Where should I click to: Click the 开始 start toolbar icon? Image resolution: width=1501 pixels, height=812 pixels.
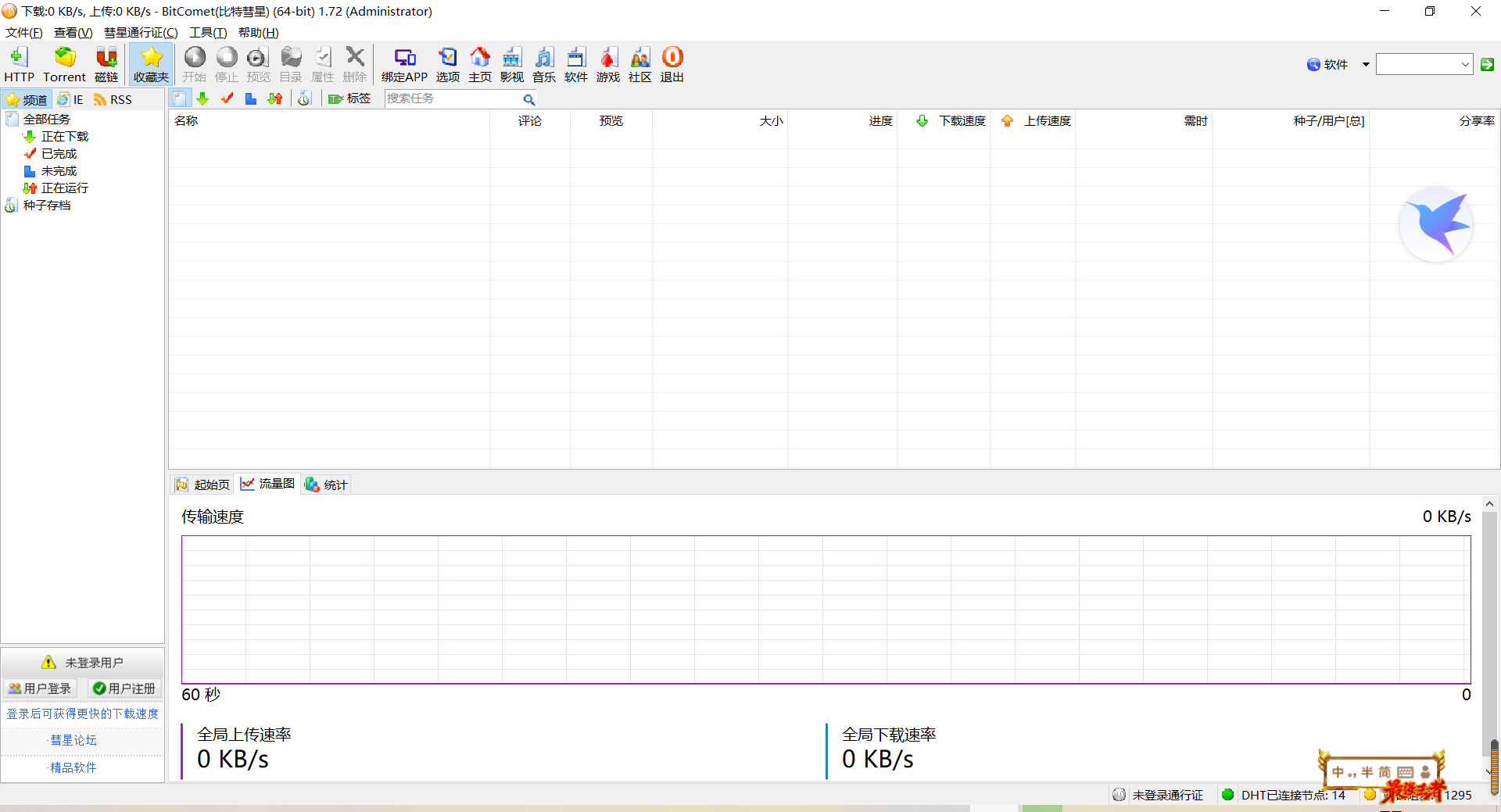click(195, 64)
